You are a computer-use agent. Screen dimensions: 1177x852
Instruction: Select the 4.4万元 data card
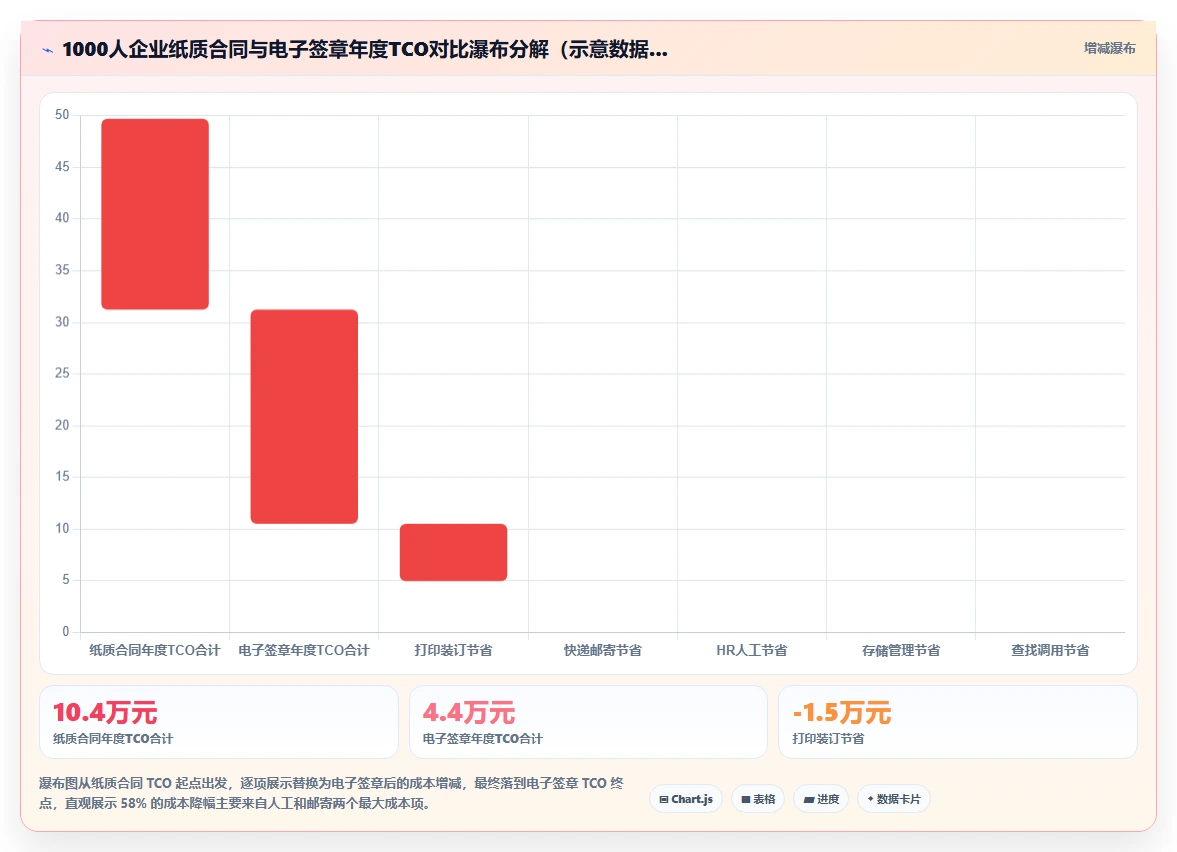coord(588,722)
